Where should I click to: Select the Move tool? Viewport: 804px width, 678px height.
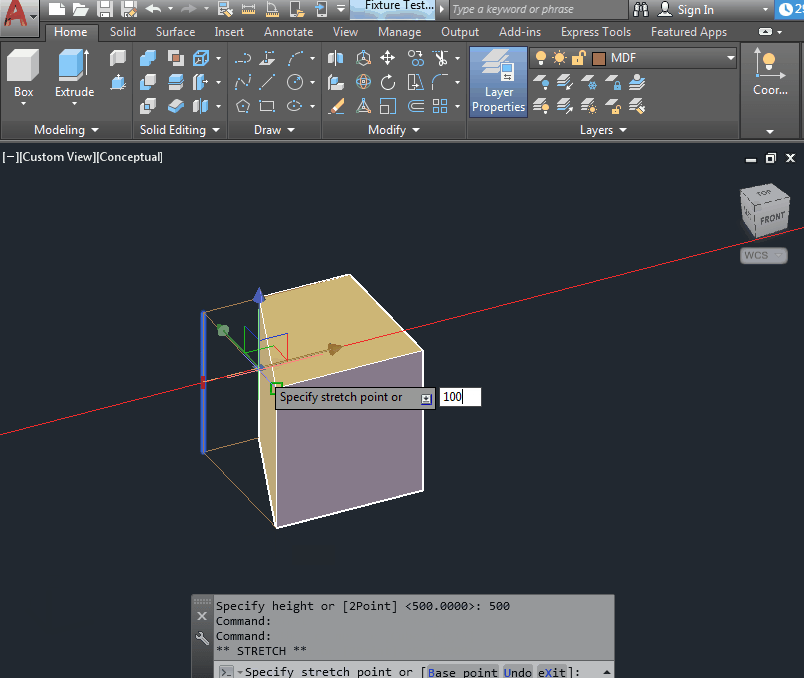click(x=388, y=58)
